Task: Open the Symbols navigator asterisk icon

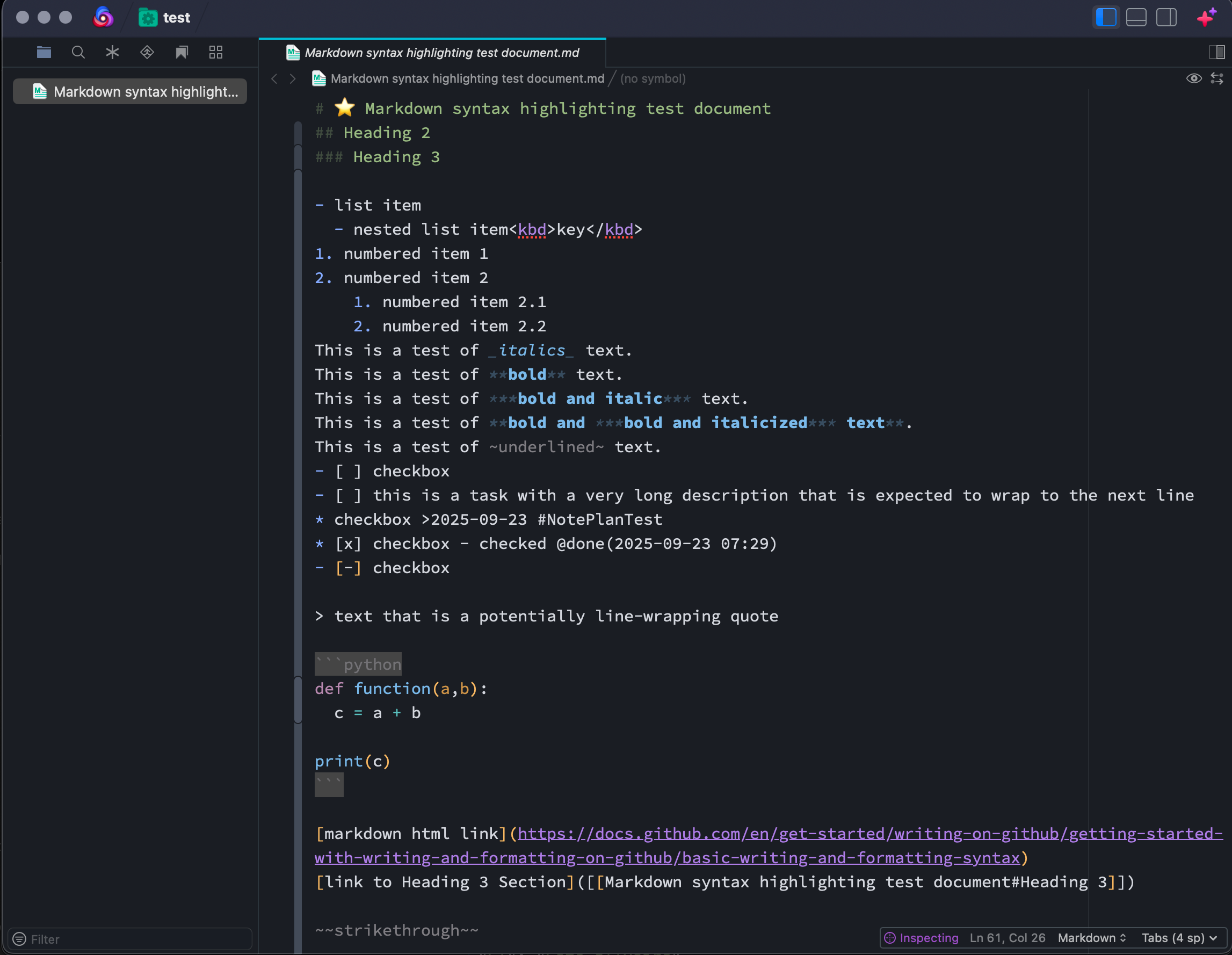Action: click(x=112, y=53)
